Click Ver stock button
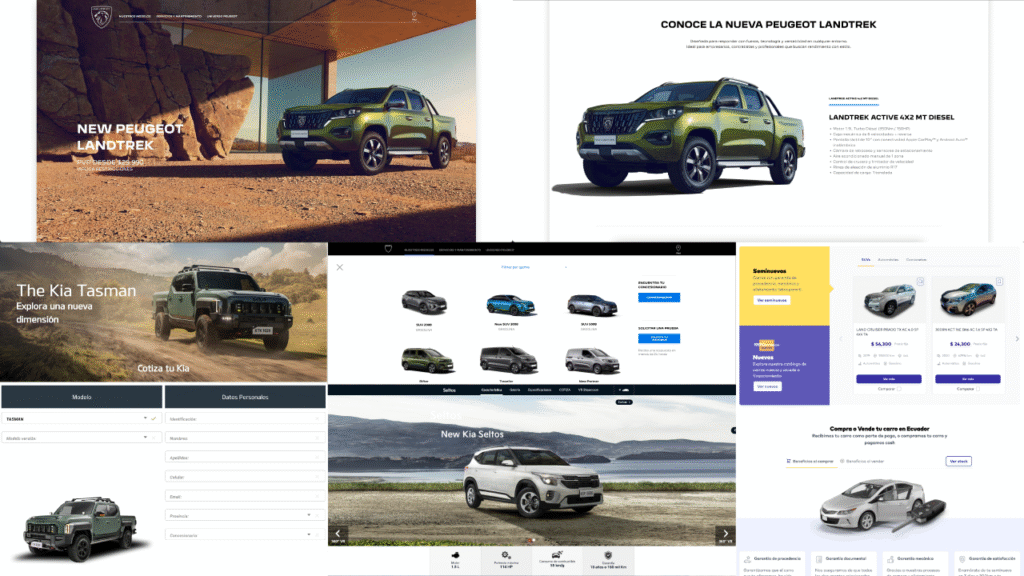This screenshot has height=576, width=1024. [958, 461]
